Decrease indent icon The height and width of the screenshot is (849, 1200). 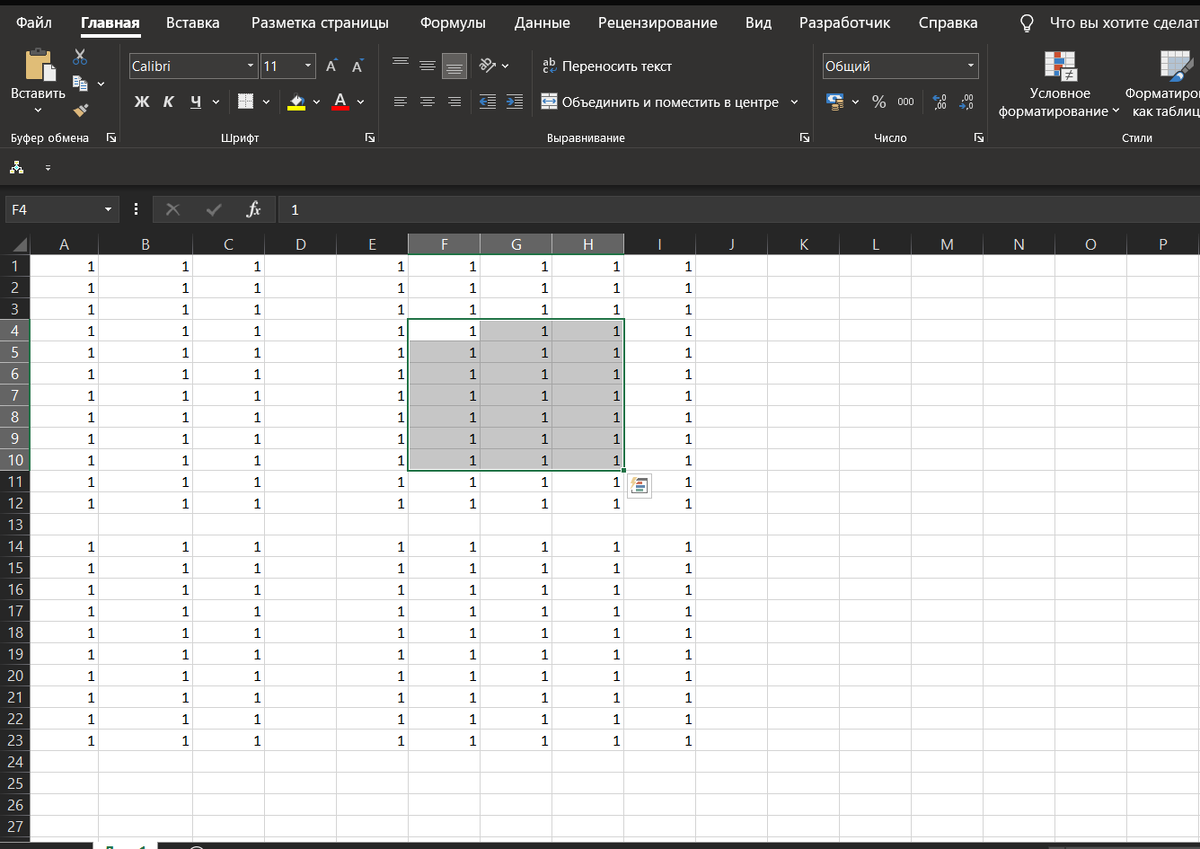pos(488,101)
